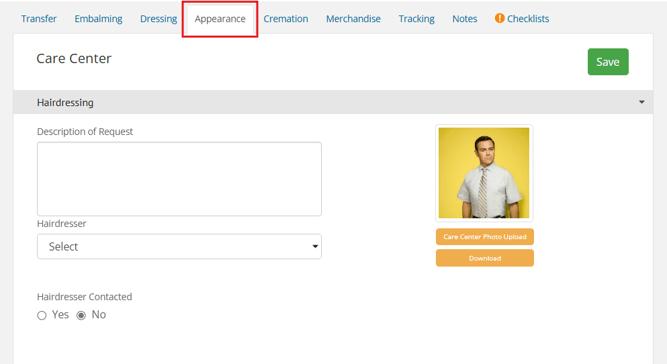Click Care Center Photo Upload button
The image size is (667, 364).
coord(485,237)
